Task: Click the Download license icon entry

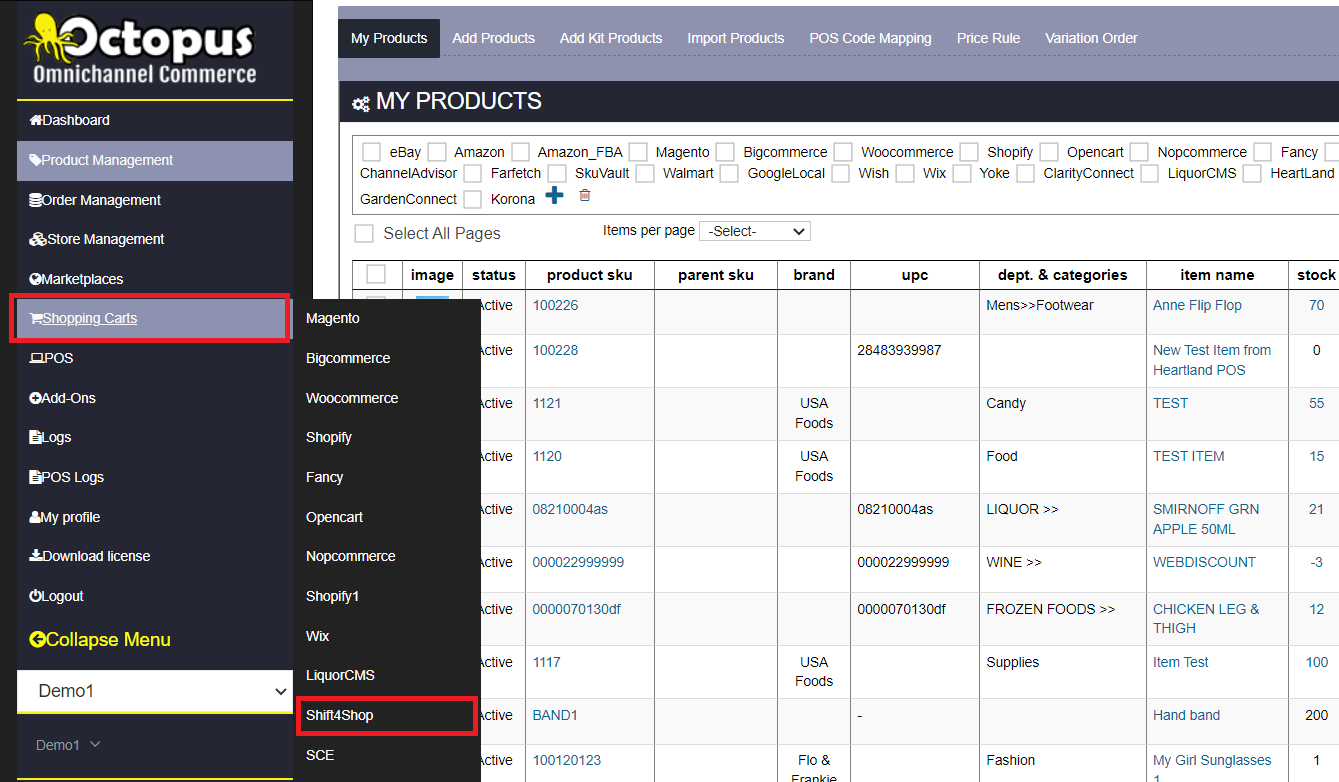Action: (36, 556)
